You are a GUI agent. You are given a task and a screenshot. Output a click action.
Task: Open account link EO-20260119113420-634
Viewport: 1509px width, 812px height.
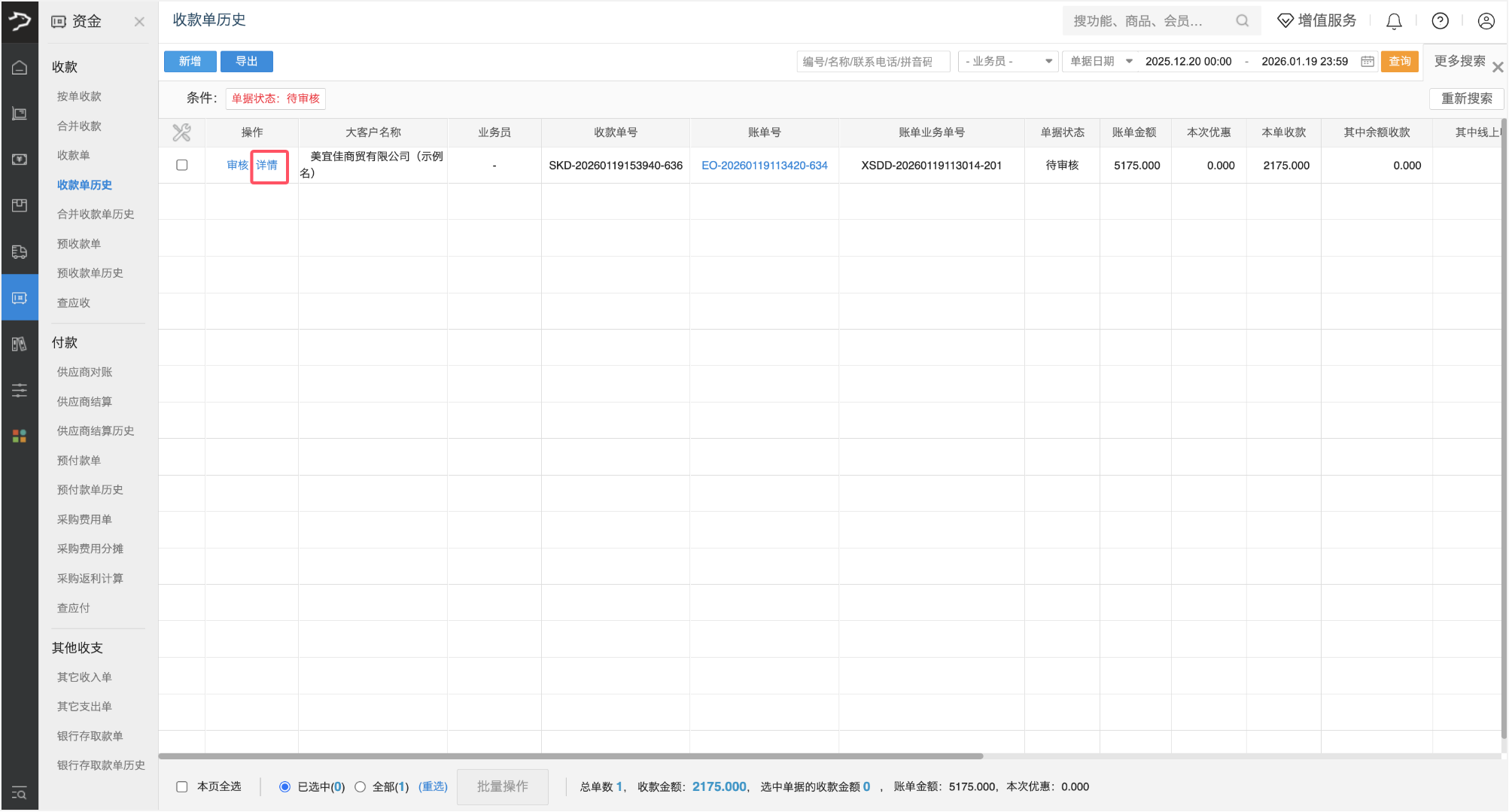click(764, 166)
